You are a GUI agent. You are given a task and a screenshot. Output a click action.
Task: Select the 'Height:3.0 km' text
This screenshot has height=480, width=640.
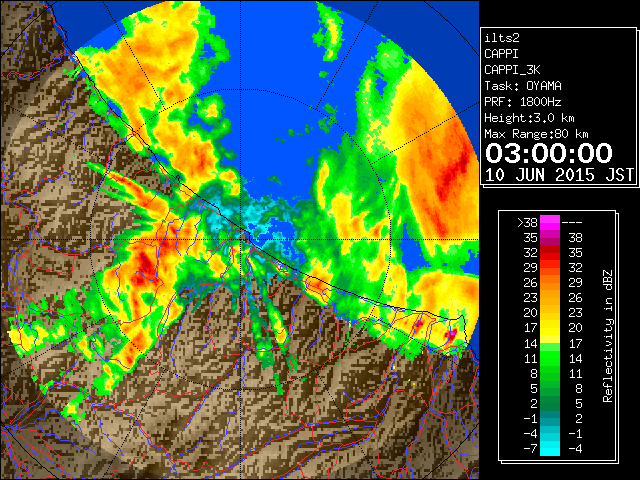click(529, 118)
